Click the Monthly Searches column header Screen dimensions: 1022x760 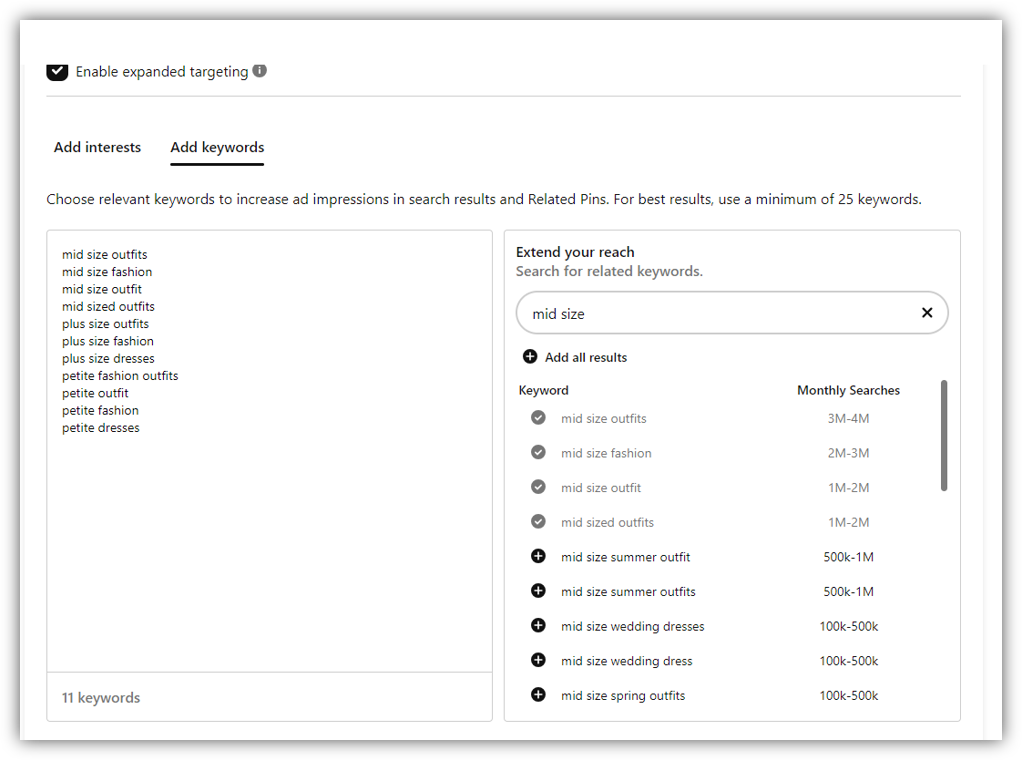[x=848, y=390]
